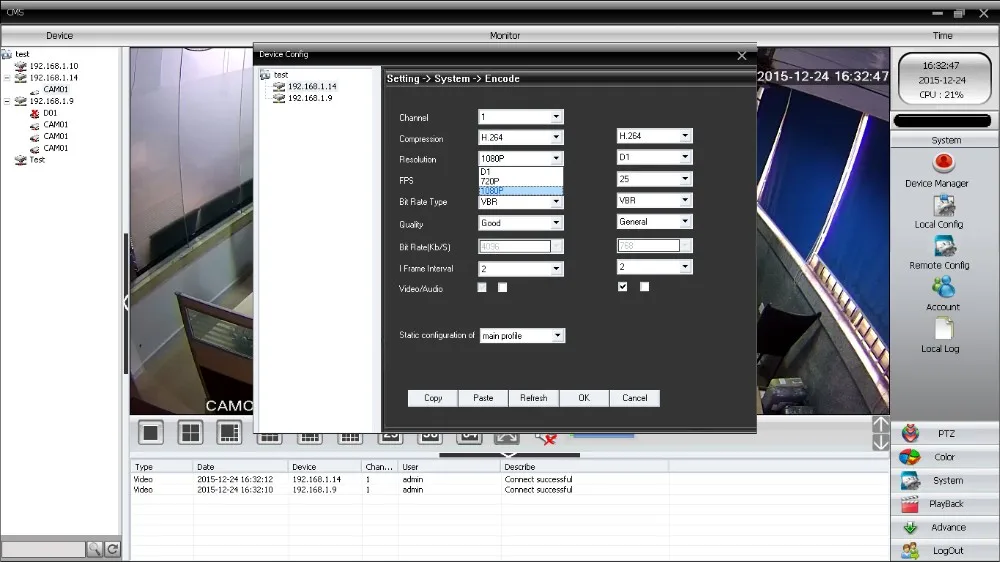The width and height of the screenshot is (1000, 562).
Task: Open the Device Manager icon
Action: click(942, 164)
